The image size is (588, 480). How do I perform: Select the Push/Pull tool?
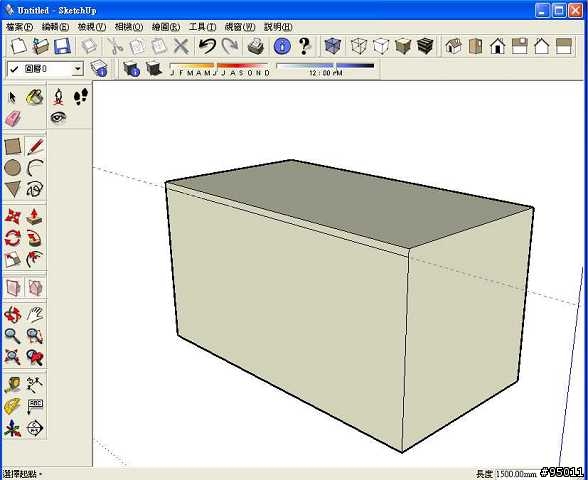point(35,217)
